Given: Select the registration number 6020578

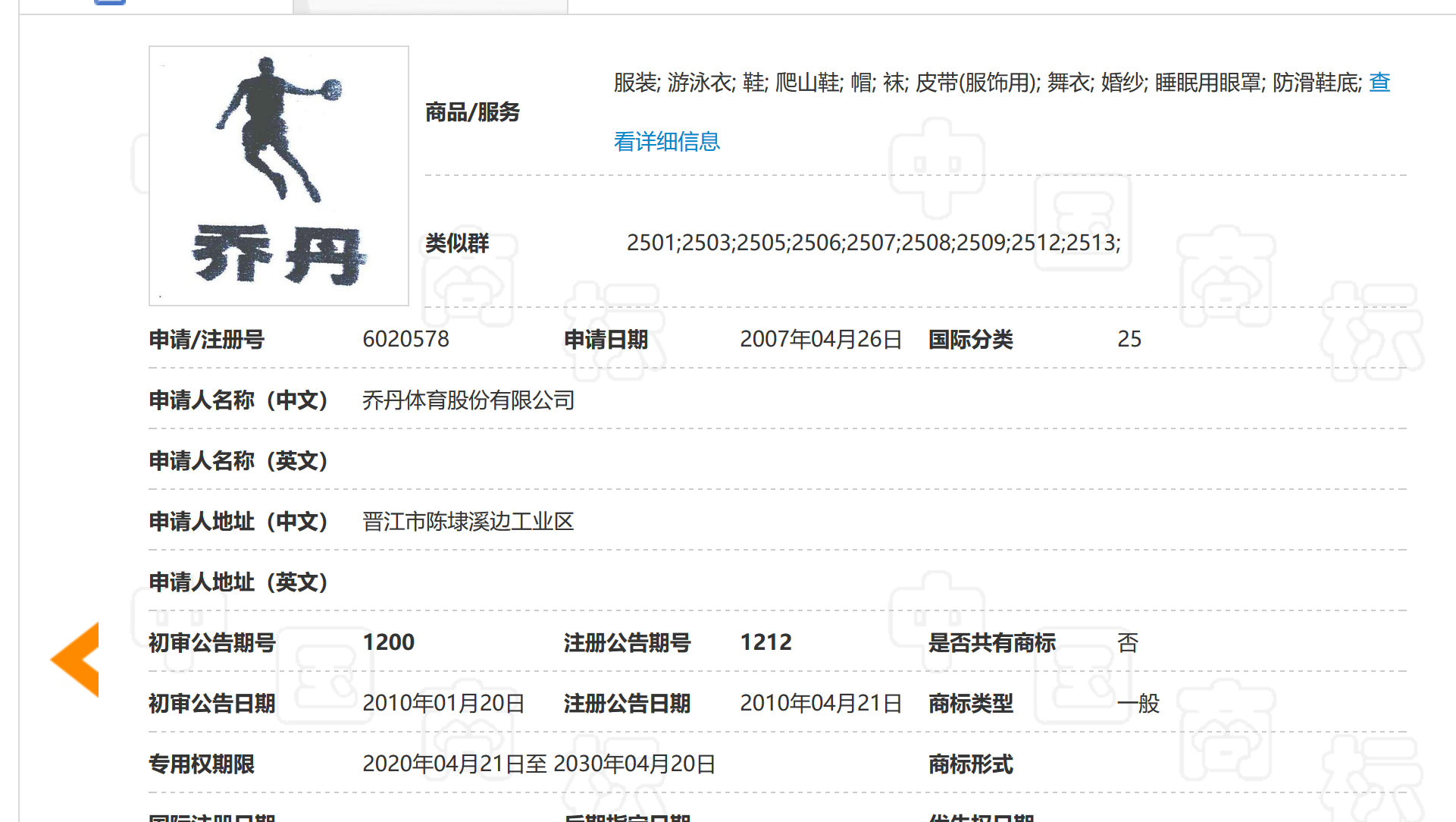Looking at the screenshot, I should pyautogui.click(x=405, y=339).
